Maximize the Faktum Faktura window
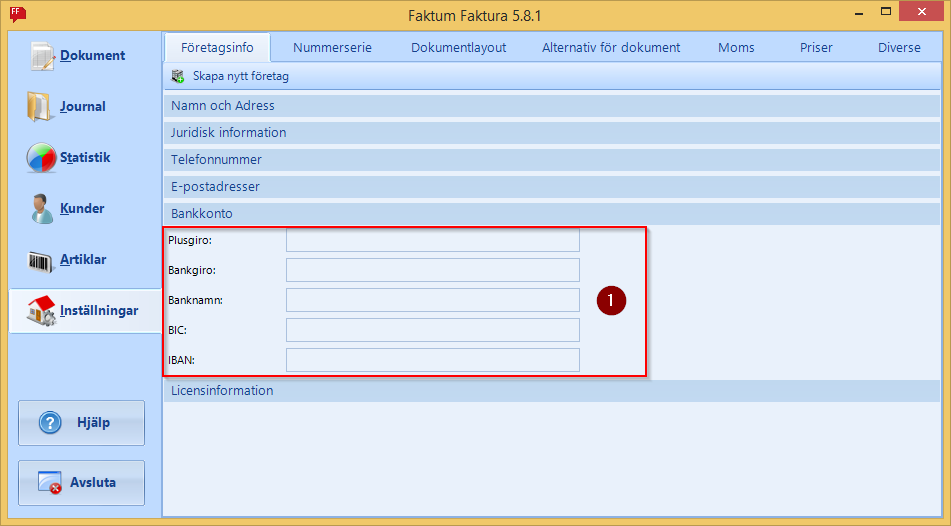951x526 pixels. coord(886,12)
